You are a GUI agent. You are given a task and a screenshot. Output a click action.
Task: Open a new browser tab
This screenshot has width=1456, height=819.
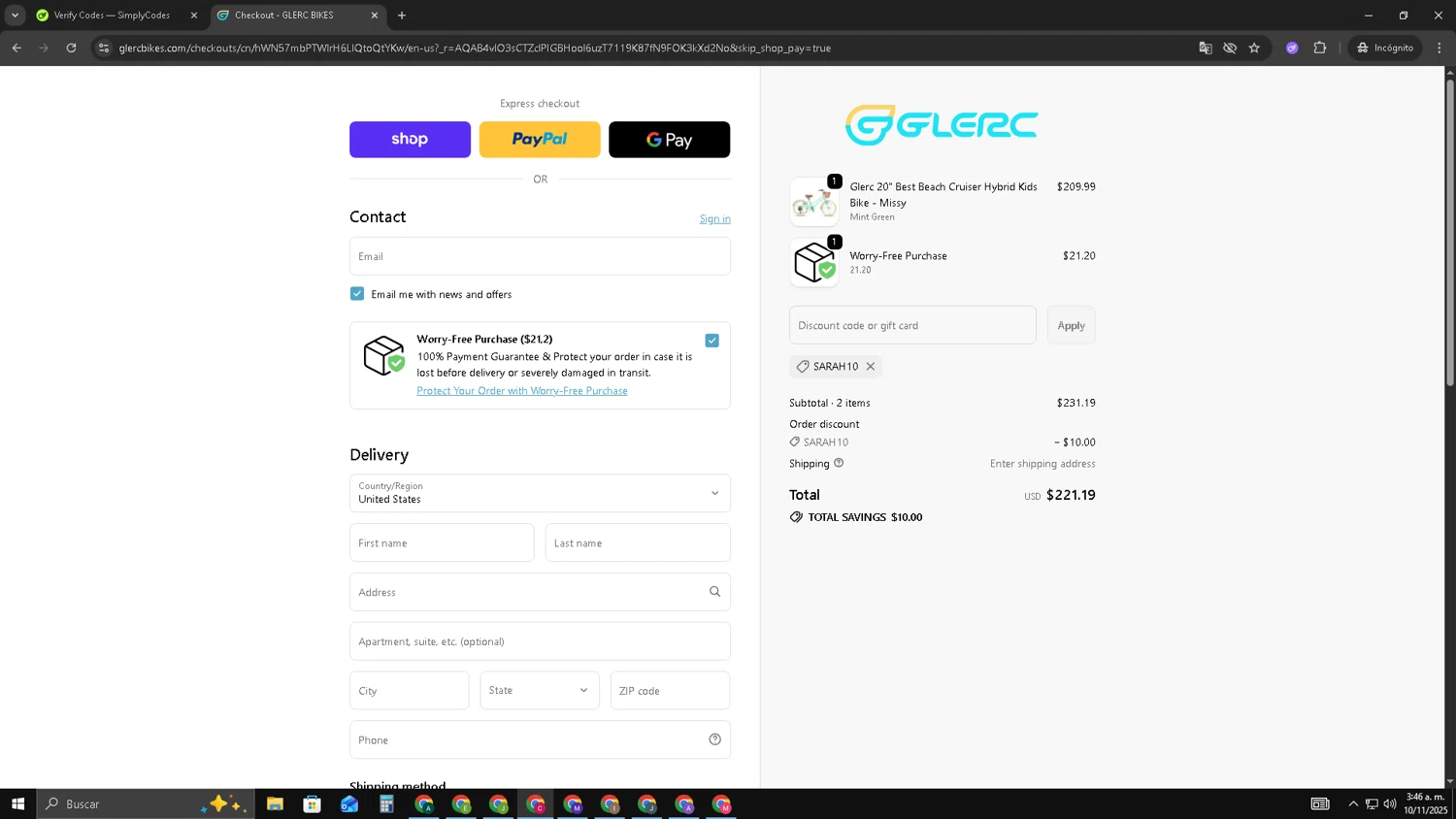402,16
